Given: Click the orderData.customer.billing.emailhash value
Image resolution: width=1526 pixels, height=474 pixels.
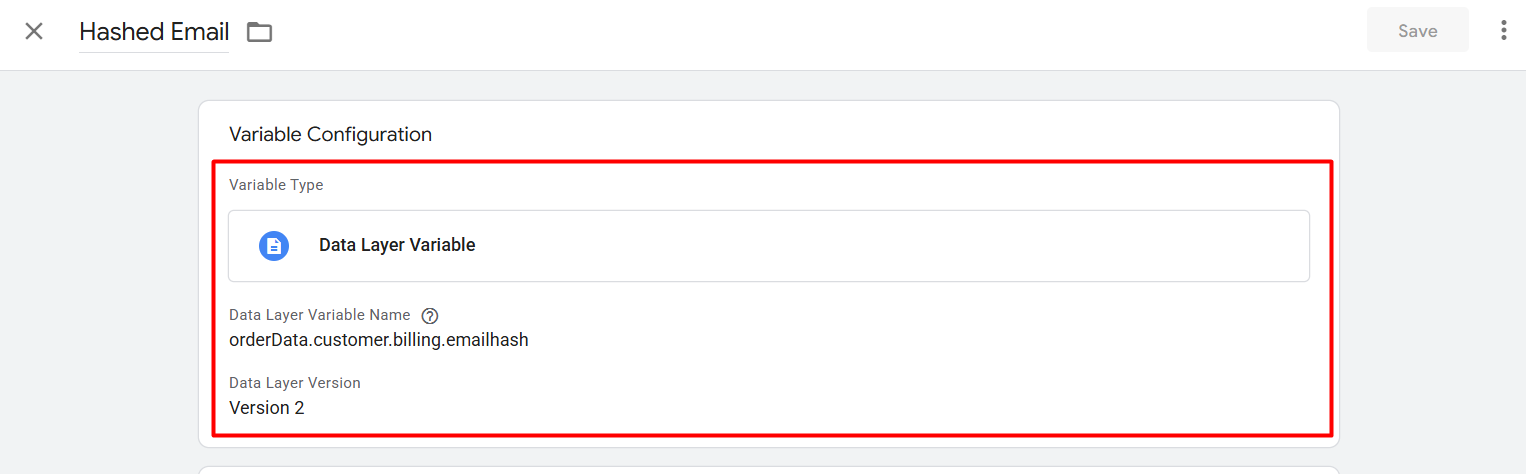Looking at the screenshot, I should click(378, 340).
